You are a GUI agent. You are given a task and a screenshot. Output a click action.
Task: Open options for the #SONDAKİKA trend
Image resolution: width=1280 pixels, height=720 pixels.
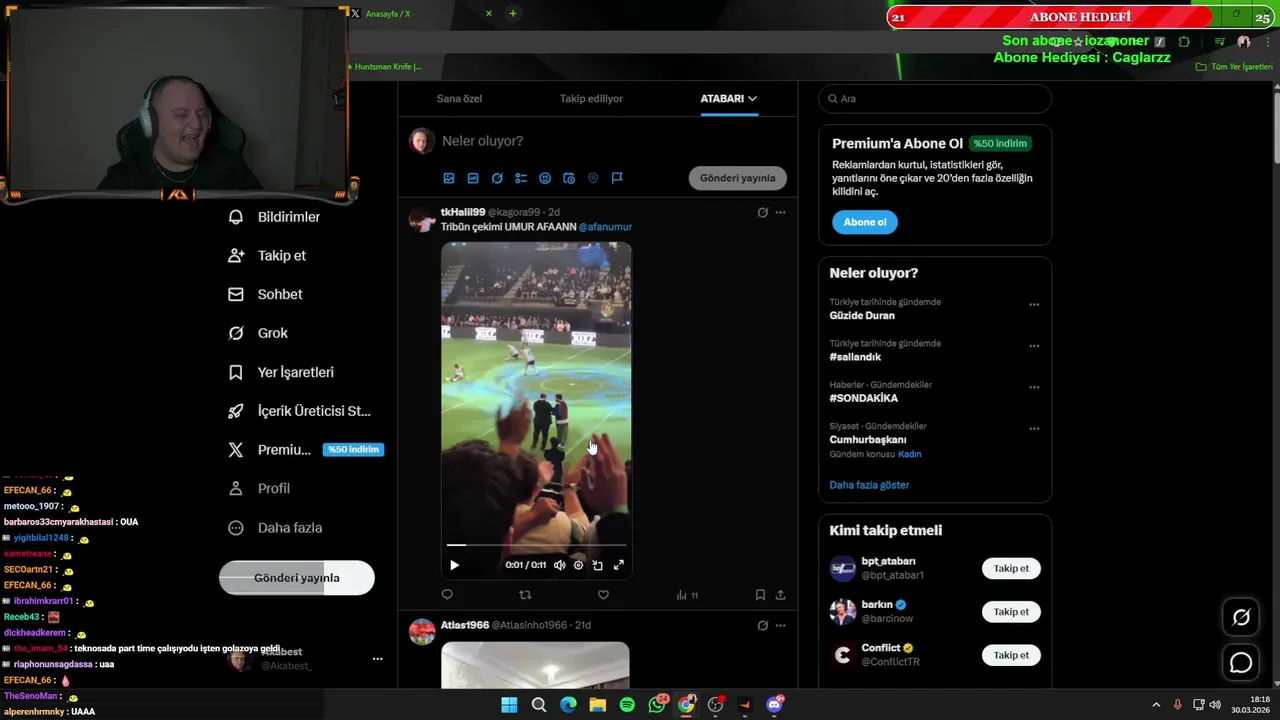[1034, 388]
